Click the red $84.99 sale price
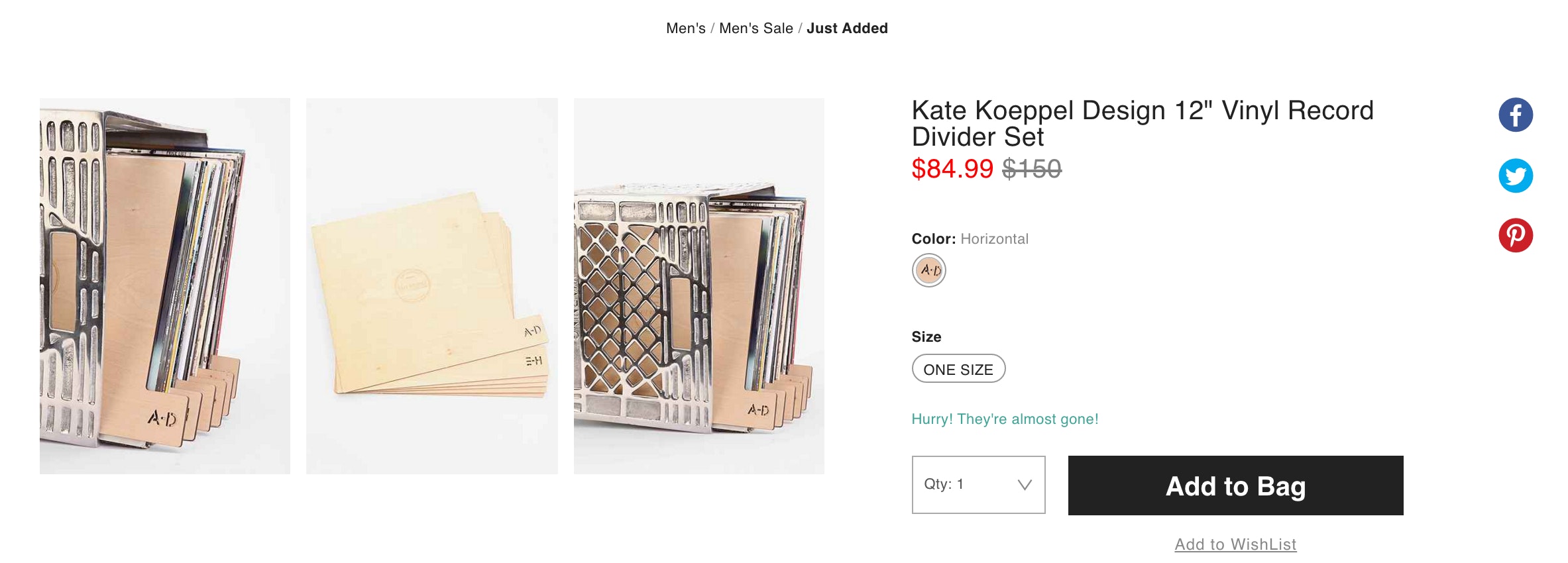This screenshot has width=1568, height=563. pyautogui.click(x=952, y=169)
